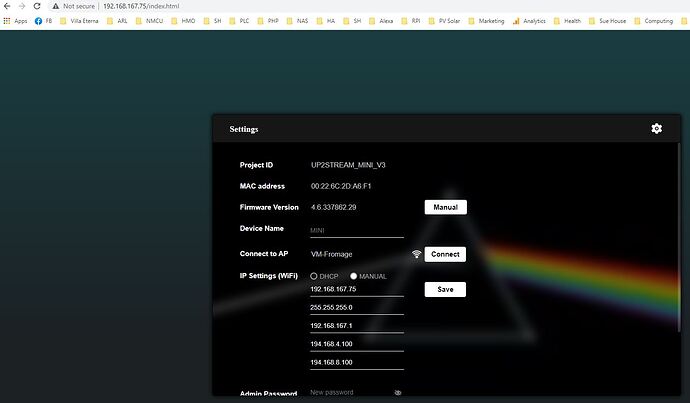Go back with browser back arrow

pyautogui.click(x=7, y=6)
